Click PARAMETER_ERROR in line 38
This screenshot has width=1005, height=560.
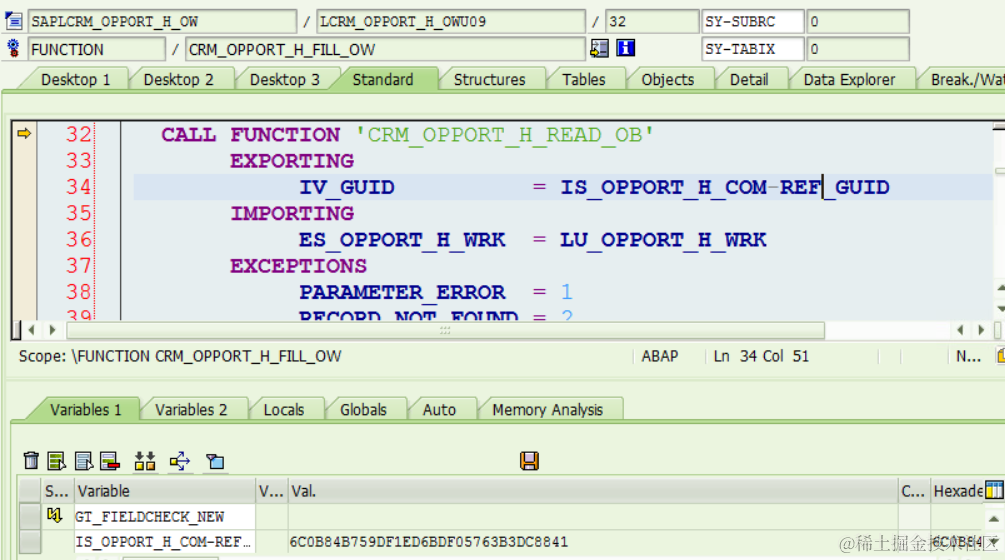click(x=402, y=292)
